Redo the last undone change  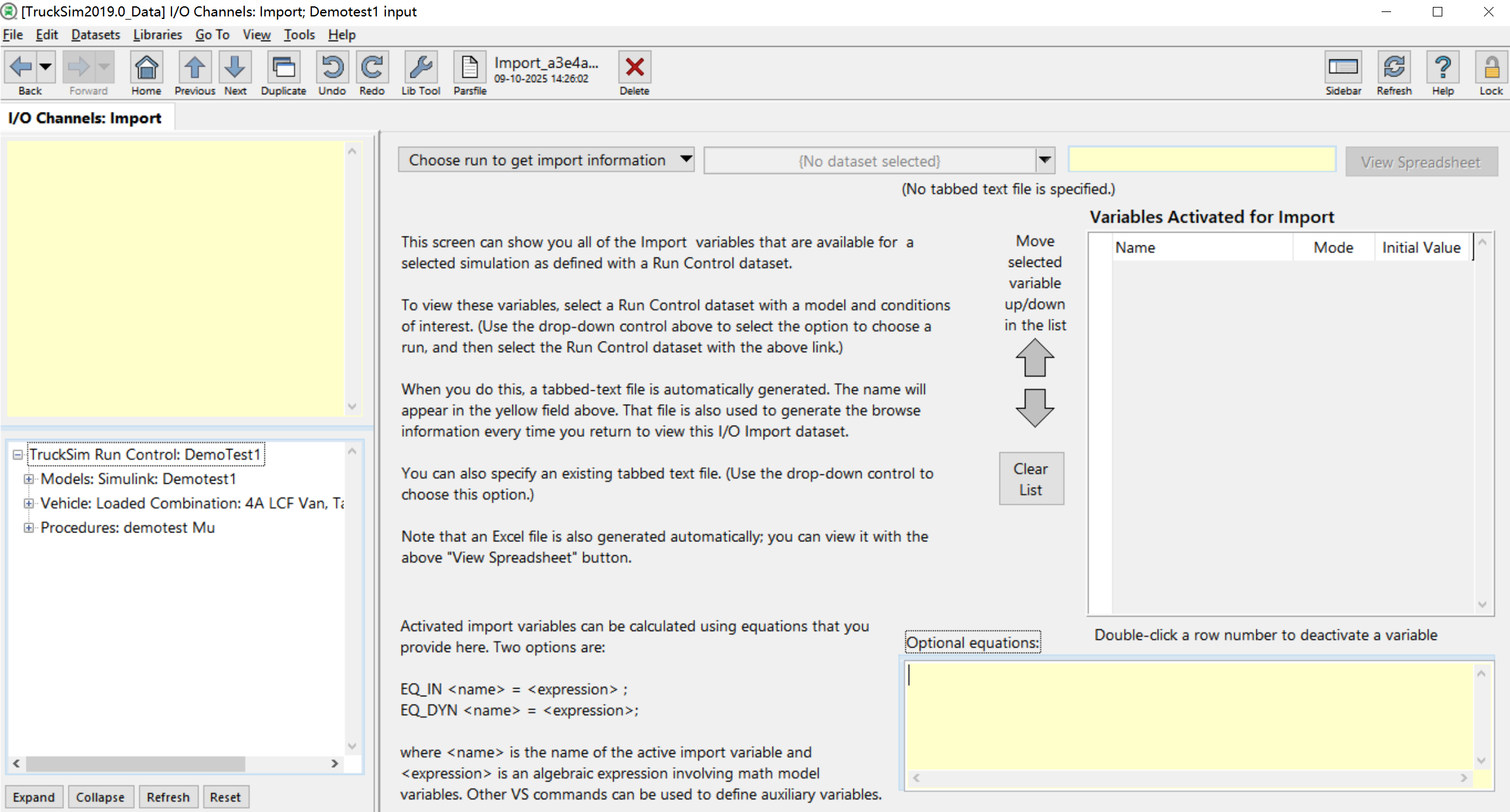pyautogui.click(x=372, y=67)
